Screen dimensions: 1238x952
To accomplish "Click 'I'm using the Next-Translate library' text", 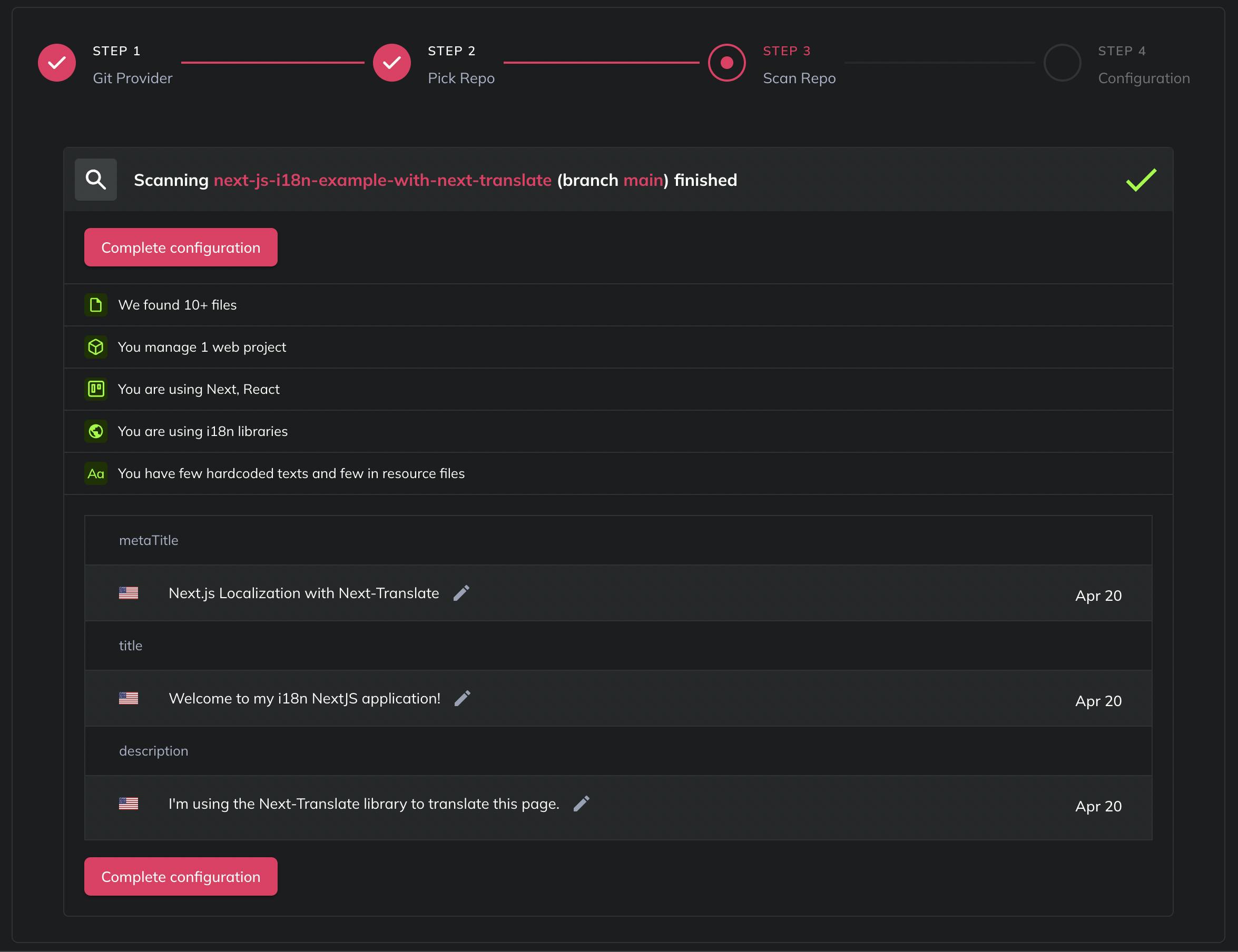I will pyautogui.click(x=364, y=804).
